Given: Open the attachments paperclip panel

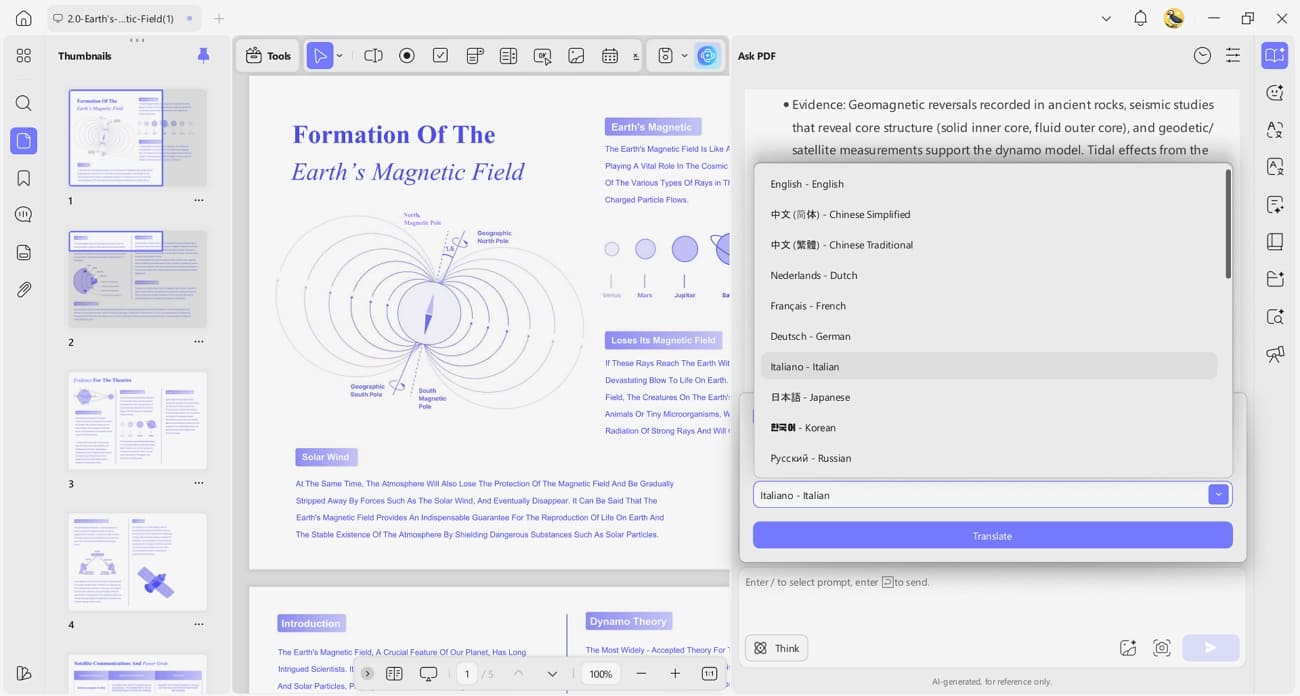Looking at the screenshot, I should point(24,290).
